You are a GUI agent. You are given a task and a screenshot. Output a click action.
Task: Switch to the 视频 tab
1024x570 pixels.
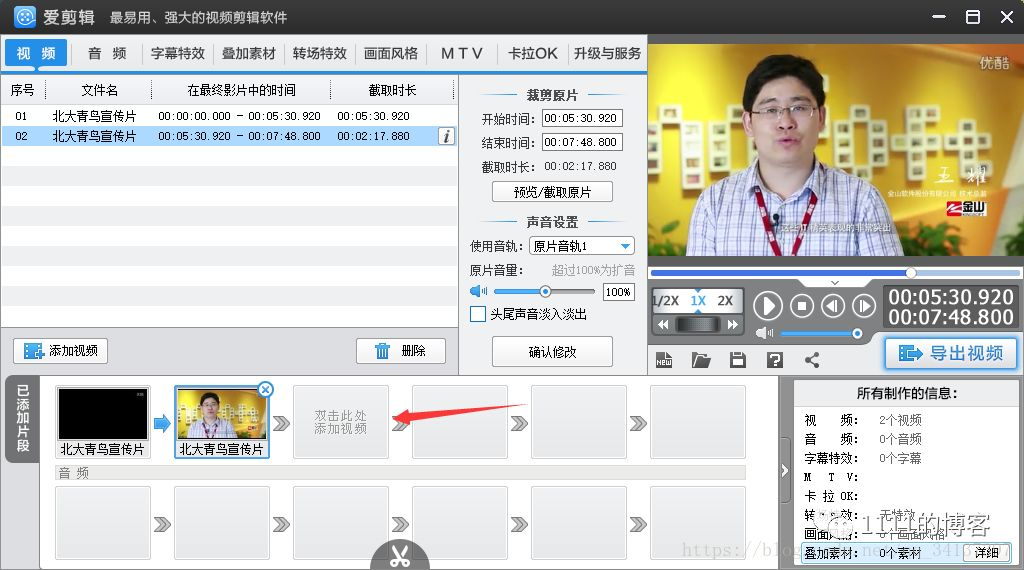click(x=37, y=53)
